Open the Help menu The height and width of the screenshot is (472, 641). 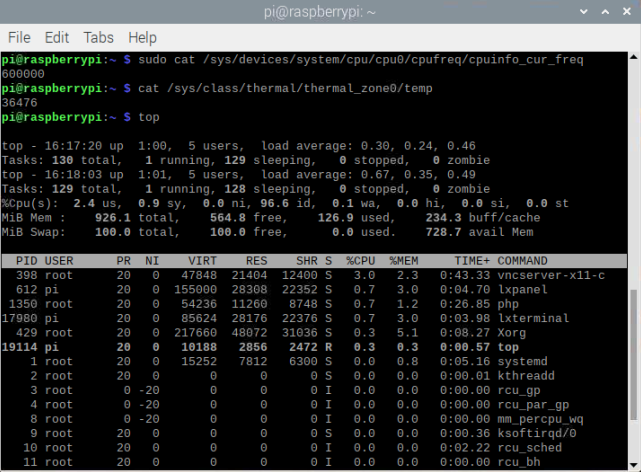pyautogui.click(x=142, y=38)
